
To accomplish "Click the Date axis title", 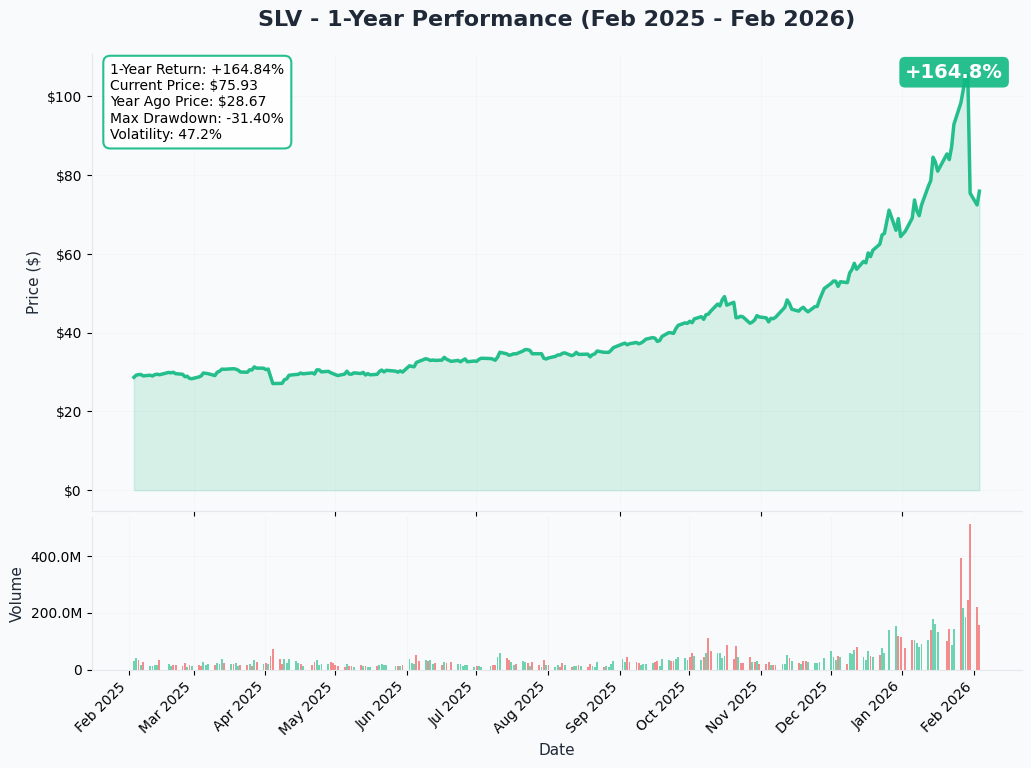I will coord(556,750).
